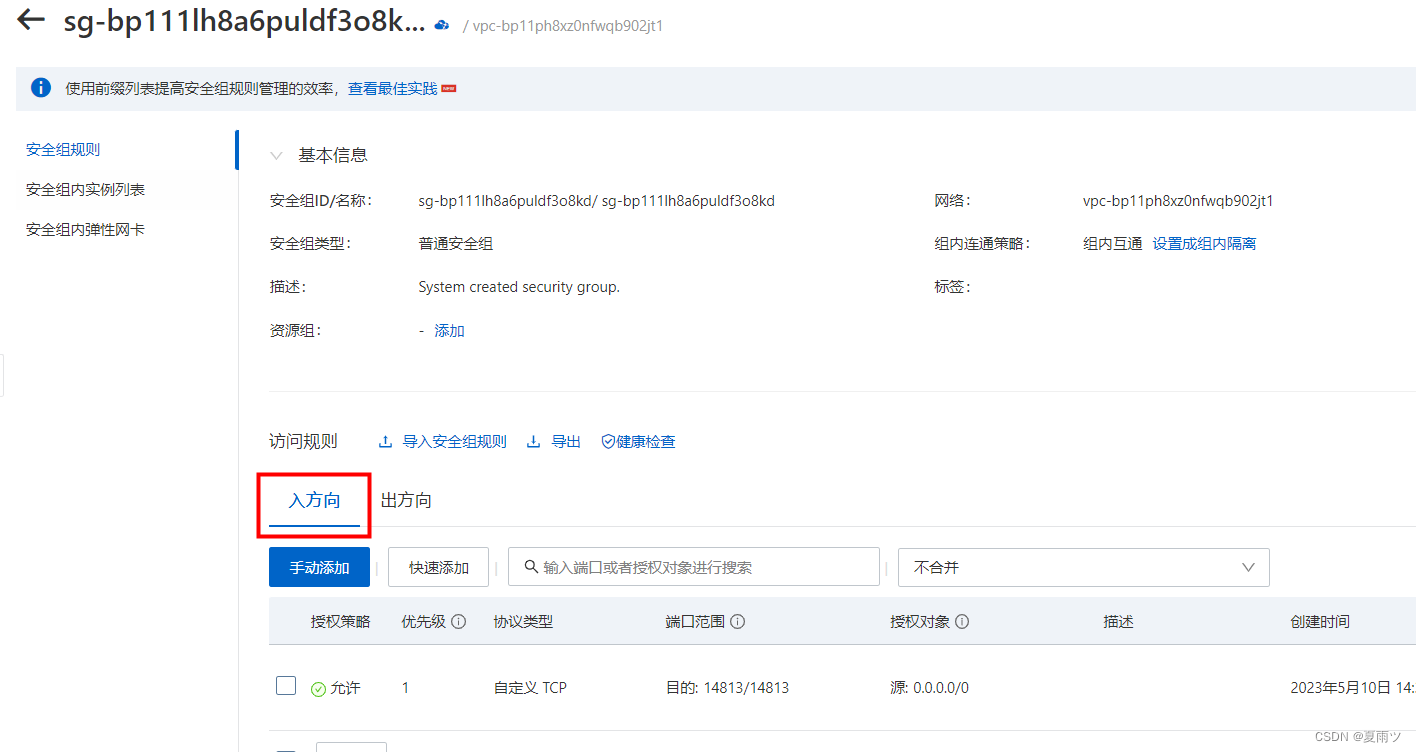1416x752 pixels.
Task: Open the 查看最佳实践 link
Action: 393,89
